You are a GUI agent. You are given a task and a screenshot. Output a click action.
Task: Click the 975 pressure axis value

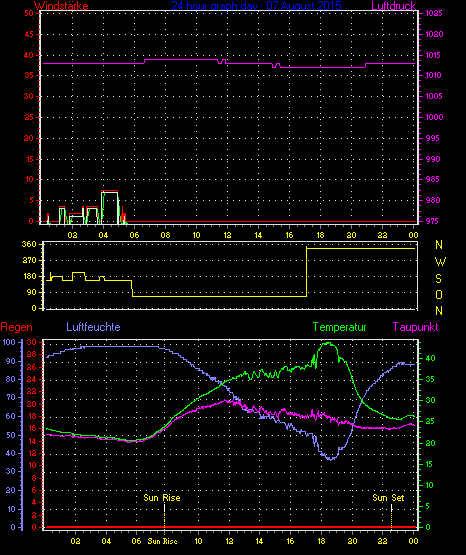click(433, 221)
